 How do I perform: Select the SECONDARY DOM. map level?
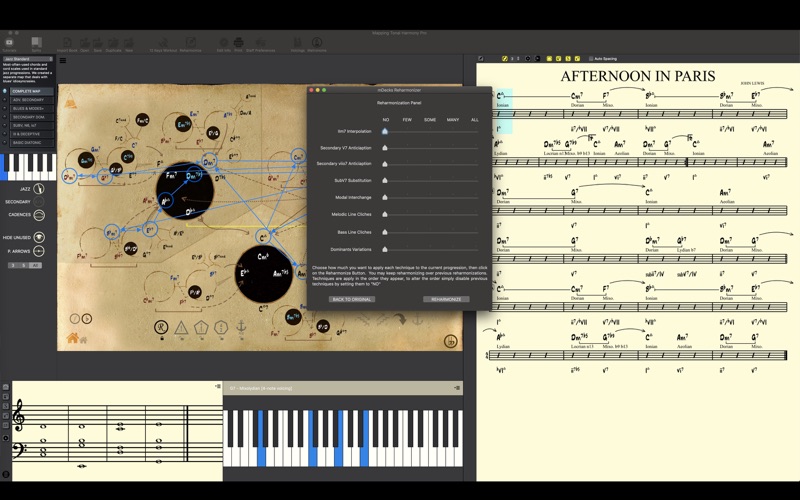[32, 117]
